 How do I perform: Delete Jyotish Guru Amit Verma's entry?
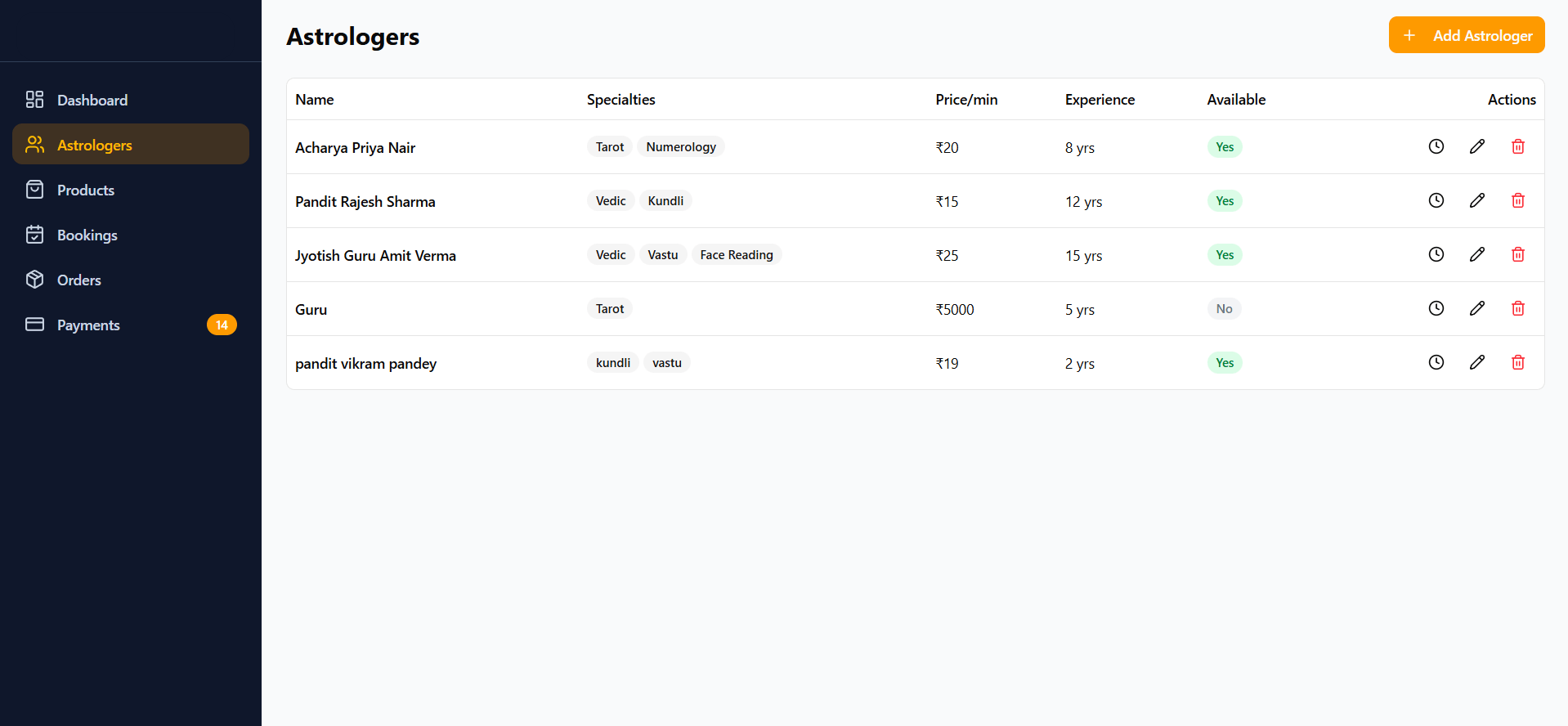coord(1517,254)
